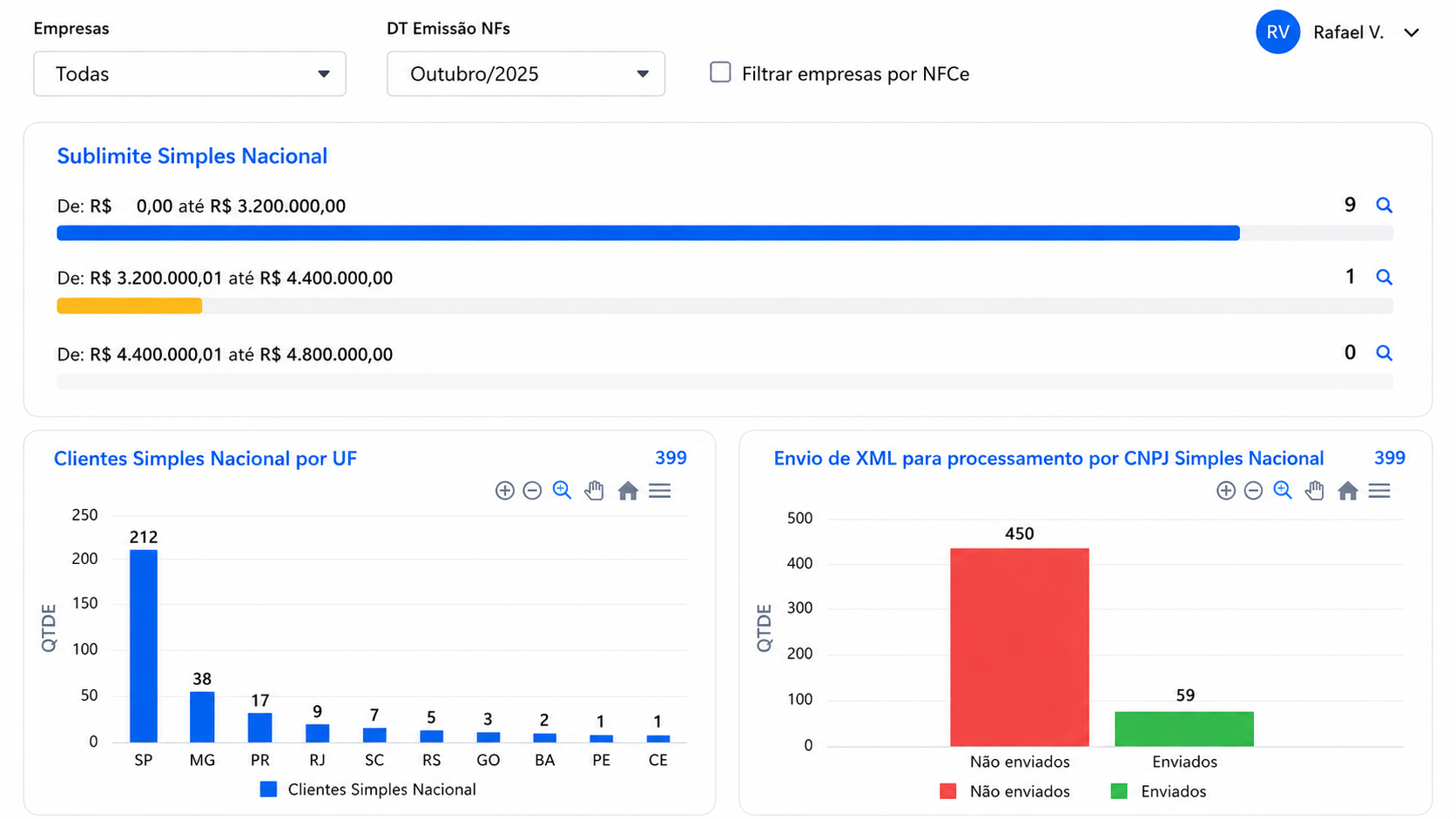Image resolution: width=1456 pixels, height=819 pixels.
Task: Click the Envio de XML para processamento title
Action: pyautogui.click(x=1048, y=459)
